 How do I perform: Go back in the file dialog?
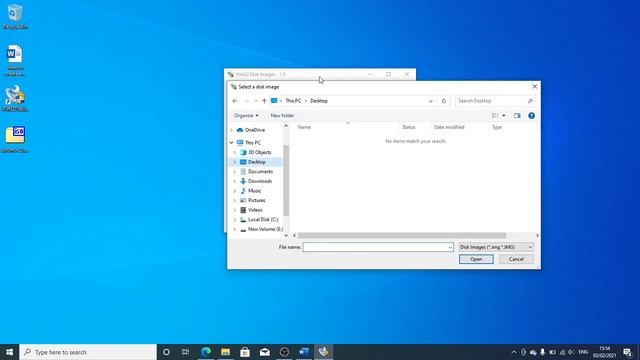click(x=235, y=101)
